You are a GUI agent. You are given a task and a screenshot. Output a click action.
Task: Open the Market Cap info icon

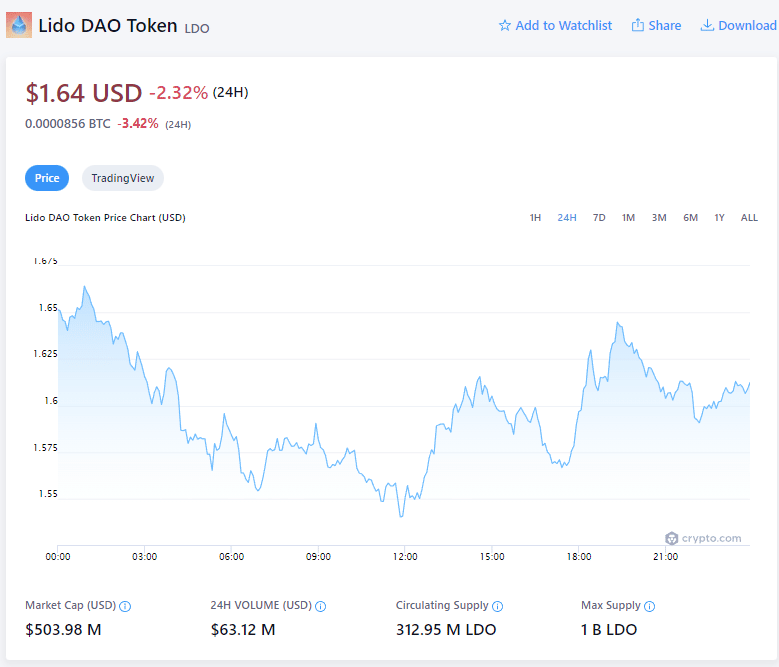point(125,606)
